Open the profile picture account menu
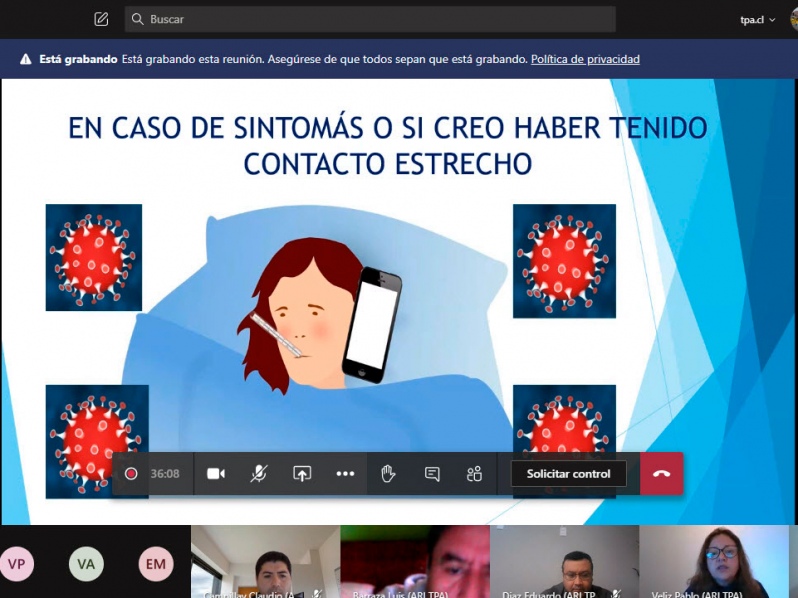Viewport: 798px width, 598px height. pyautogui.click(x=792, y=20)
